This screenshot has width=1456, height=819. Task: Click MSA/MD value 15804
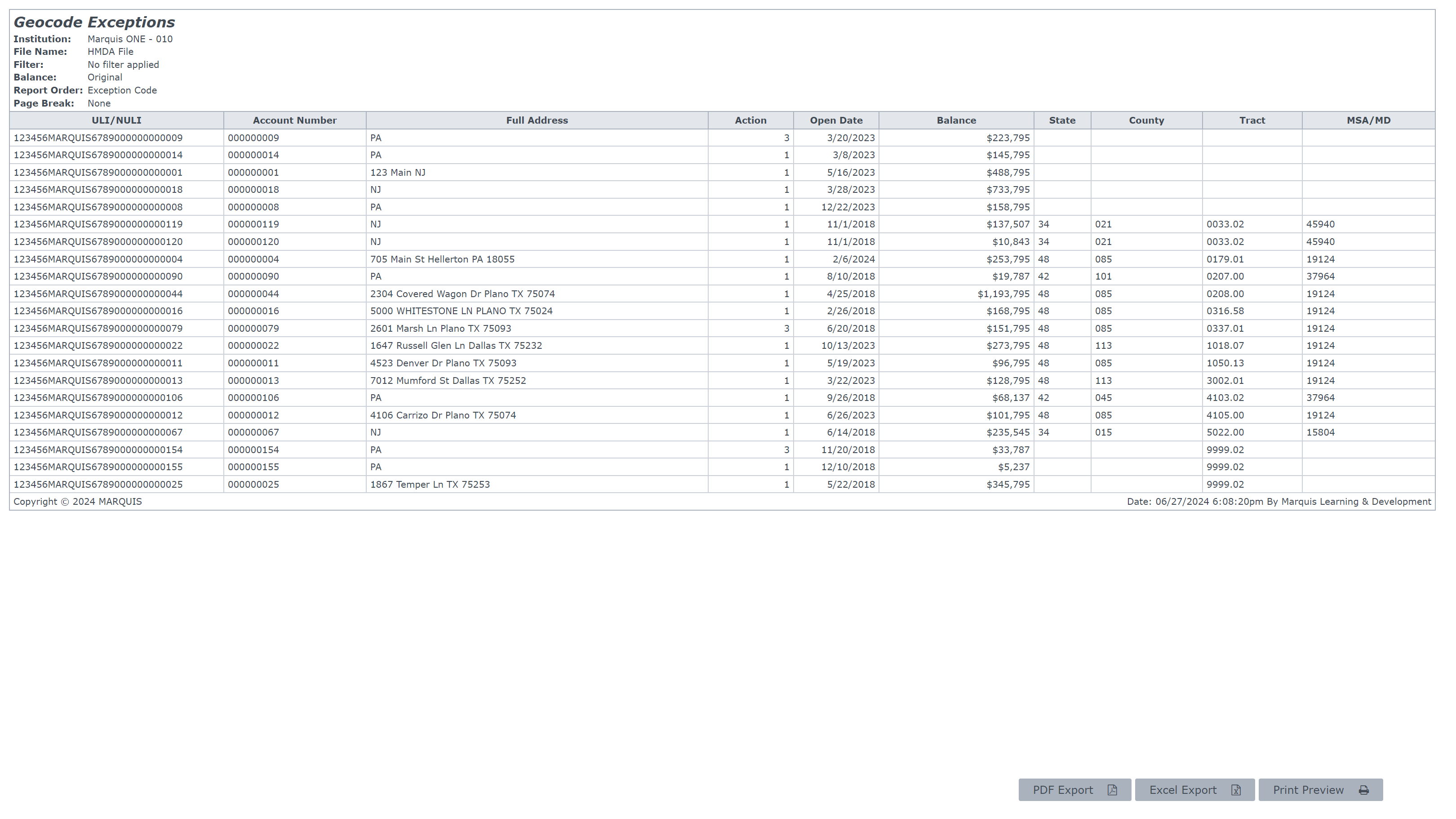click(1320, 432)
